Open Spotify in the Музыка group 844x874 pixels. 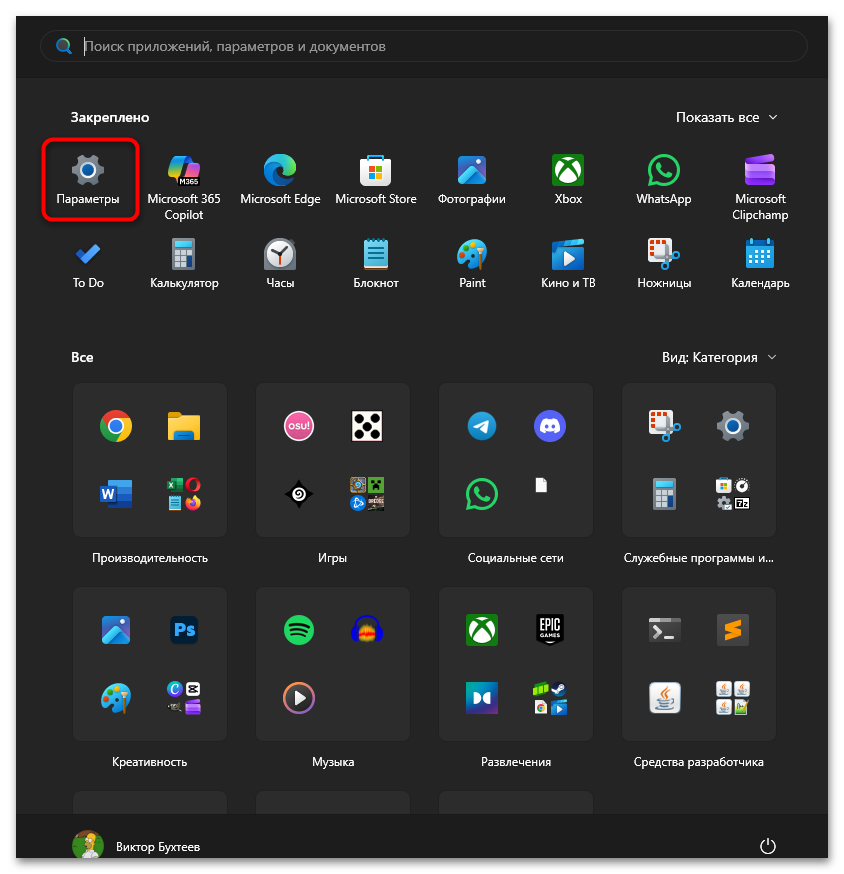299,630
